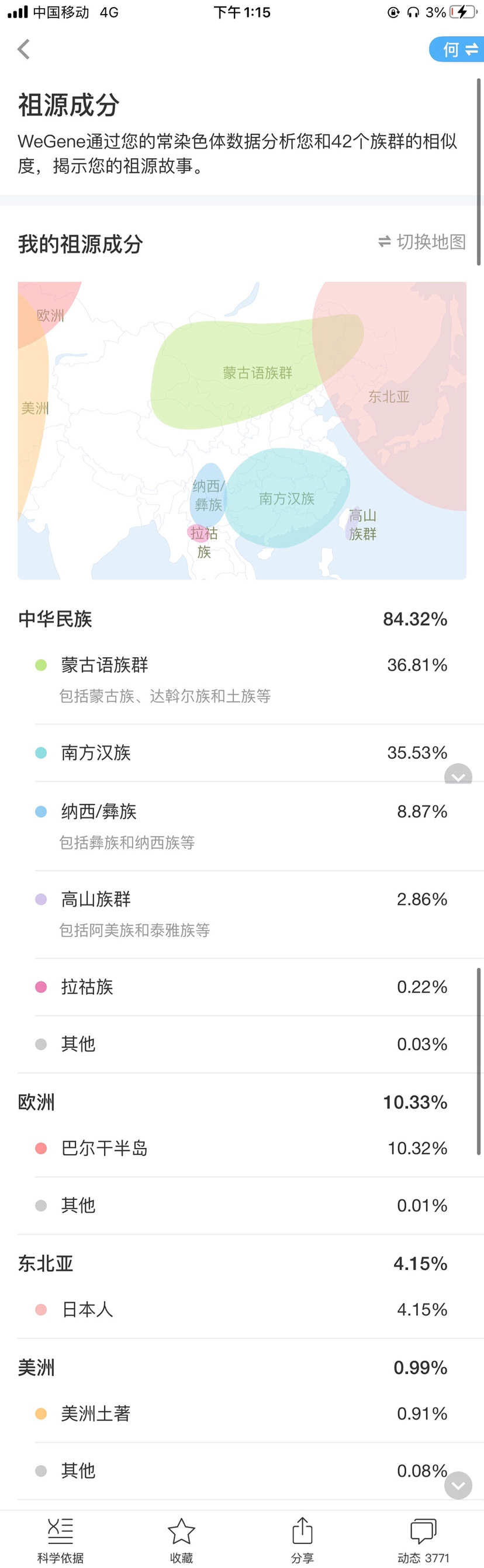Tap the 南方汉族 region on map
Image resolution: width=484 pixels, height=1568 pixels.
287,498
